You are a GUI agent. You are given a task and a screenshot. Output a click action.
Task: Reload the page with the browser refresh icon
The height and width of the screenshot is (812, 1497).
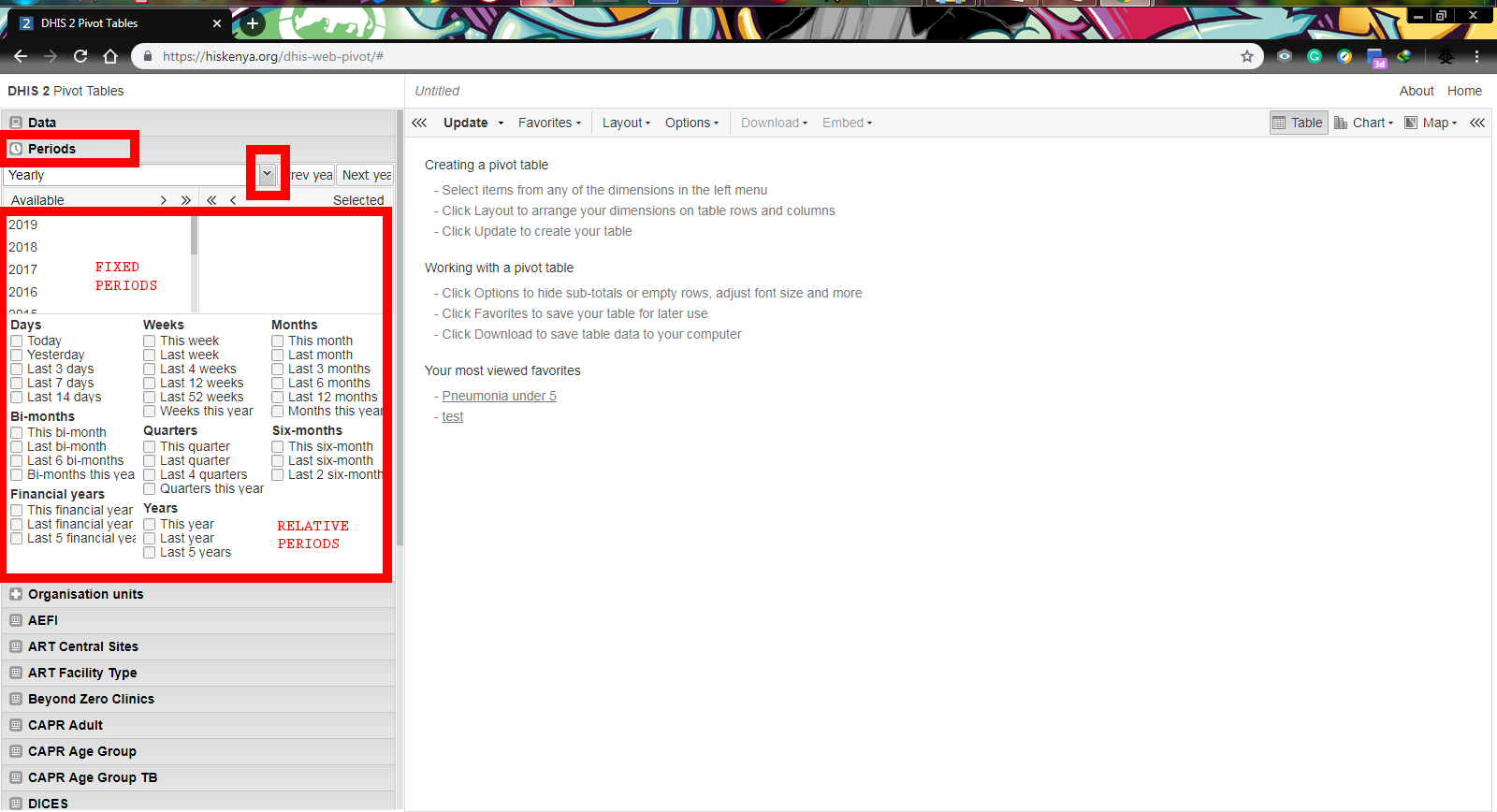tap(80, 56)
